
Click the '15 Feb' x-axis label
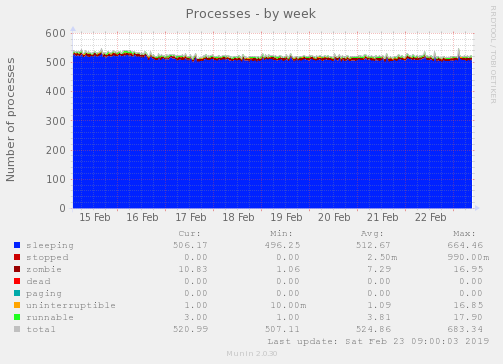click(95, 217)
